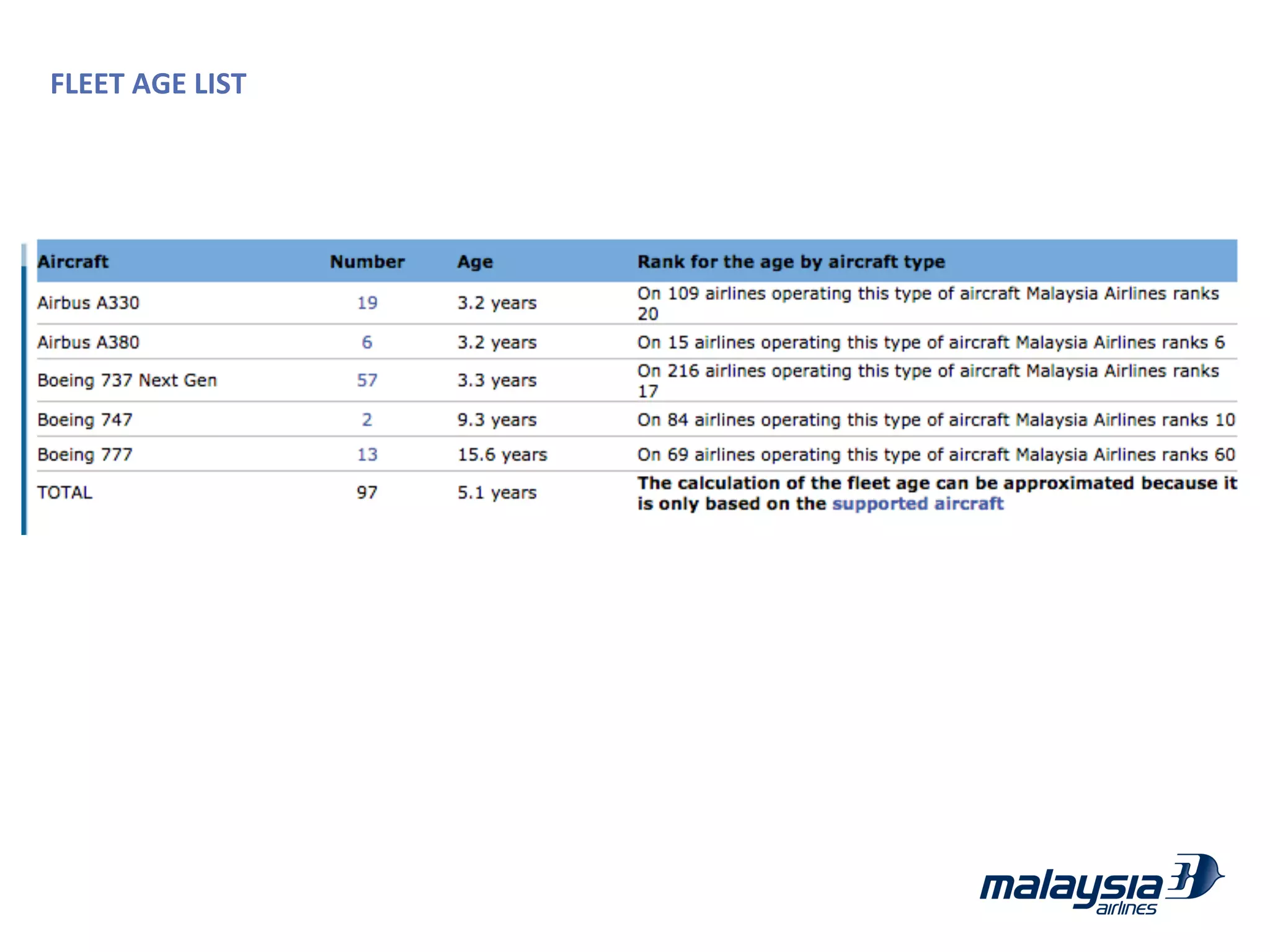Click the bold fleet age calculation note
This screenshot has height=952, width=1270.
[937, 493]
